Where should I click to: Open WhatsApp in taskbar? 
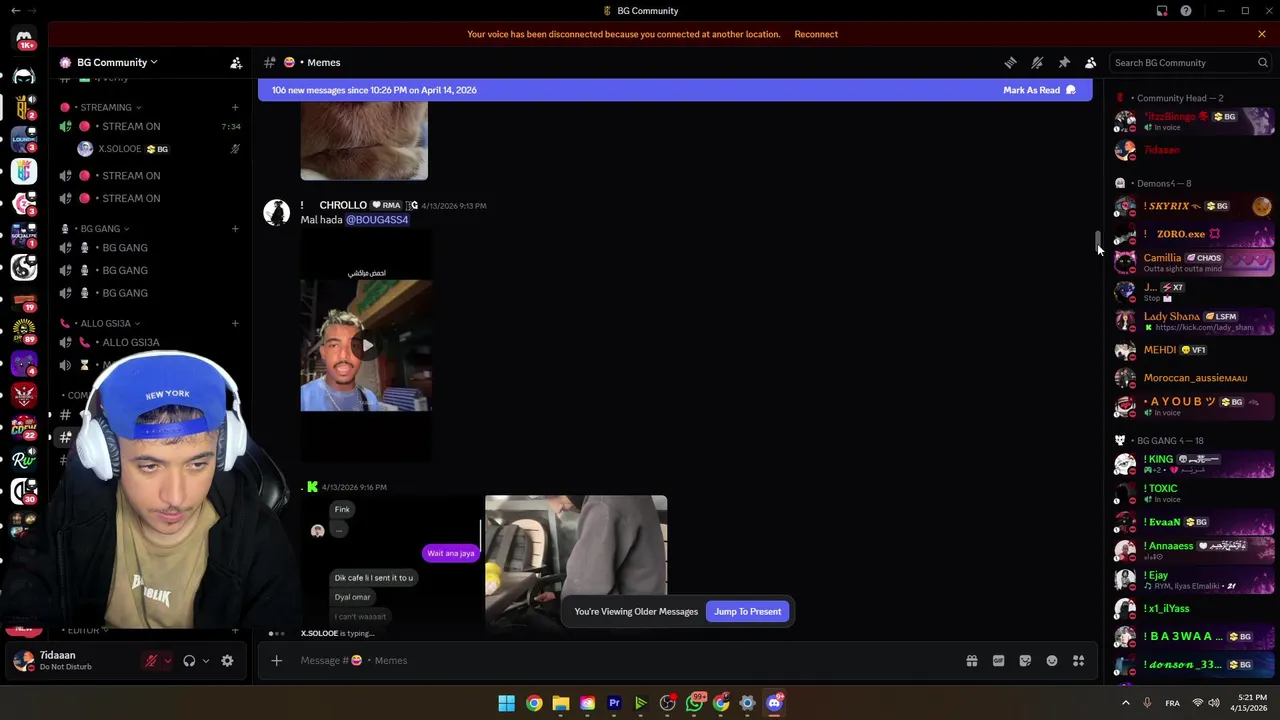(694, 703)
